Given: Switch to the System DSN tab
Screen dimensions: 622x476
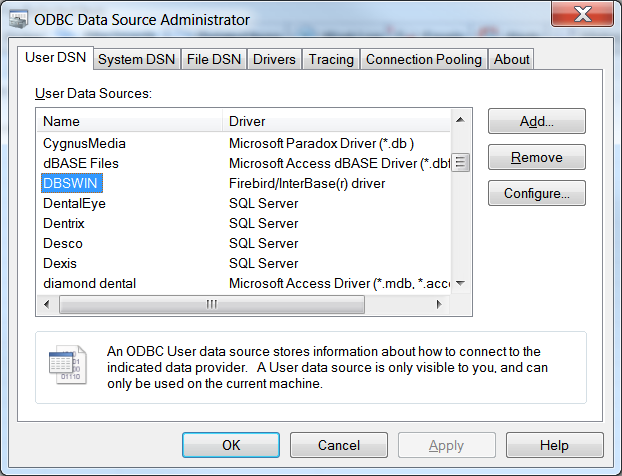Looking at the screenshot, I should 136,59.
